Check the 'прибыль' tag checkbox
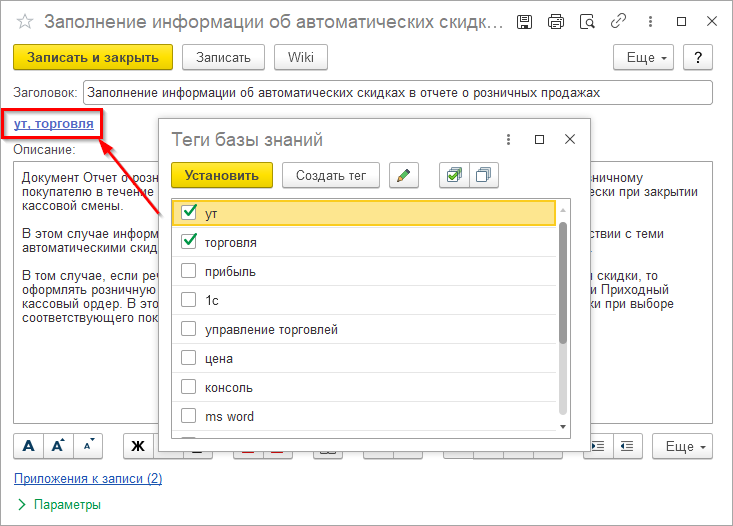The height and width of the screenshot is (526, 733). (189, 271)
